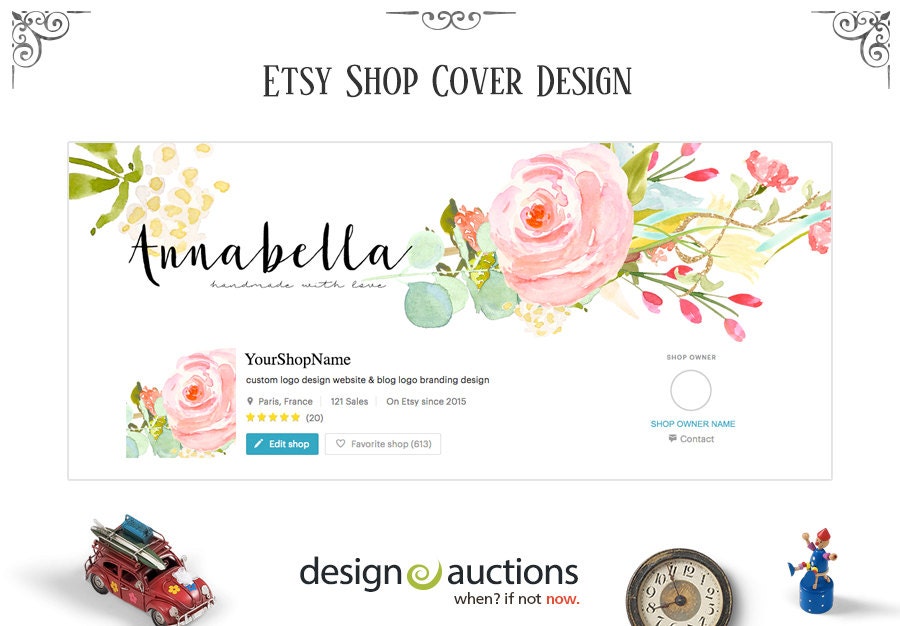Click the vintage clock image

click(679, 589)
